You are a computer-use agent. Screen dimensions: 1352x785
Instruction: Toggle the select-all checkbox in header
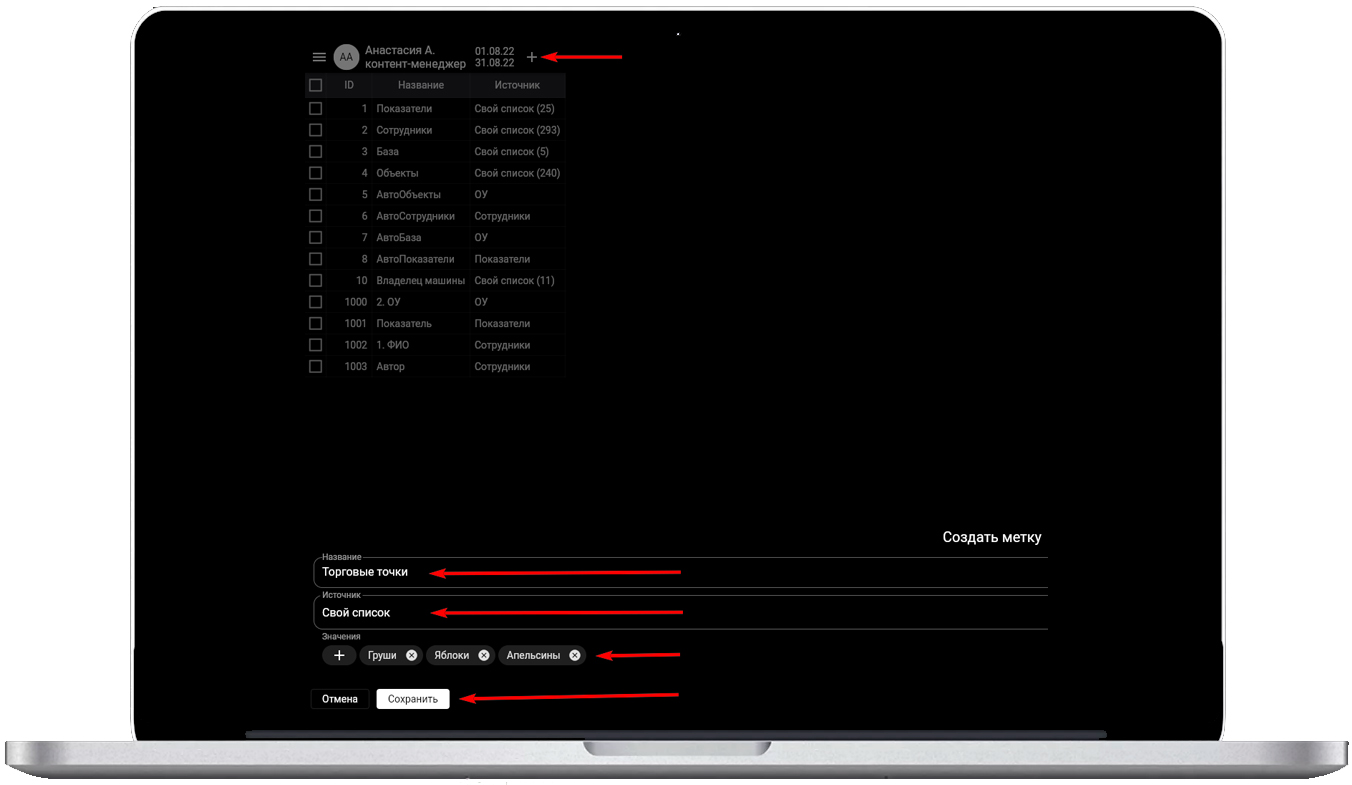click(316, 85)
